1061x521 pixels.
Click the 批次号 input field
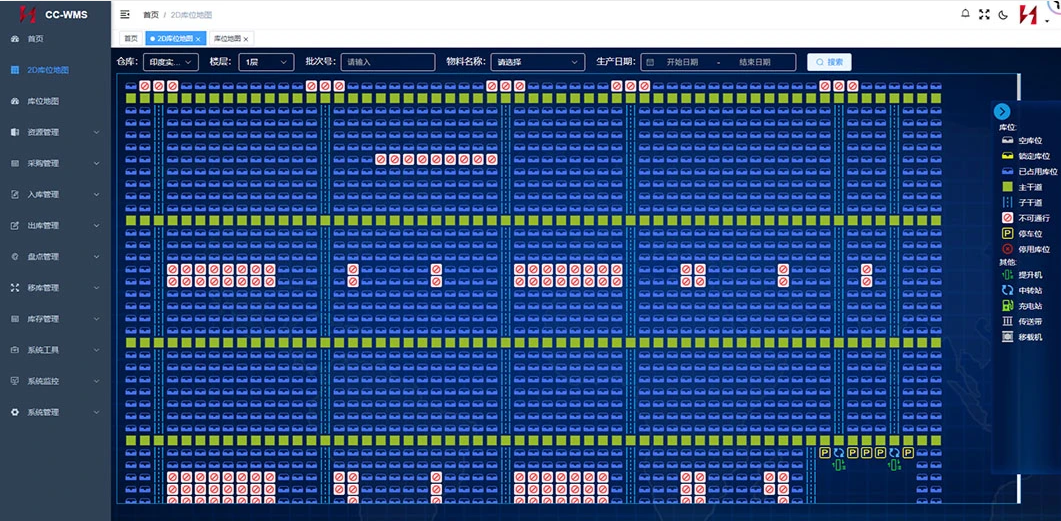click(x=388, y=62)
